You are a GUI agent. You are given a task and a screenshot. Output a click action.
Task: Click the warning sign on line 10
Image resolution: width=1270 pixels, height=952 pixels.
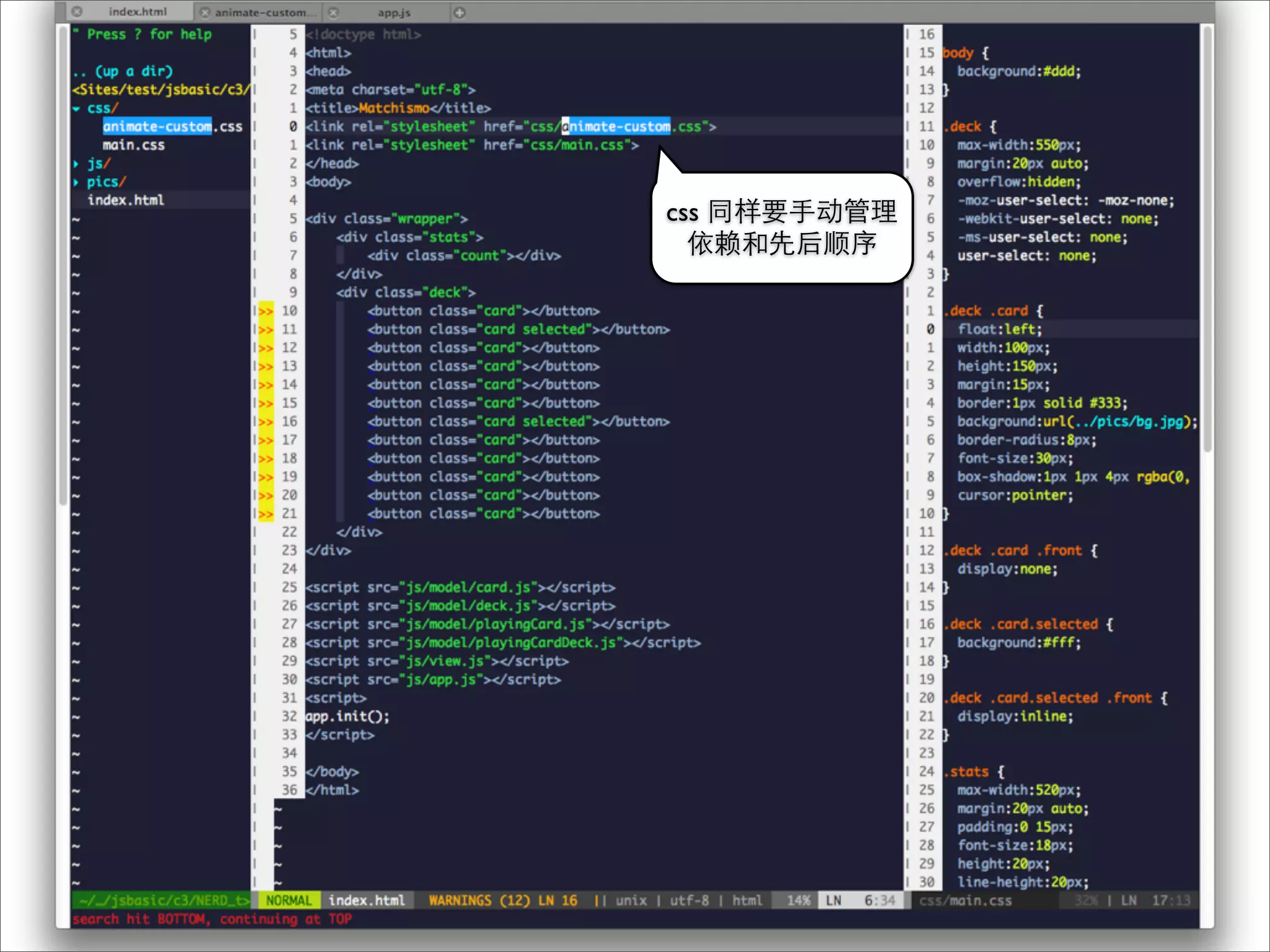pyautogui.click(x=266, y=311)
